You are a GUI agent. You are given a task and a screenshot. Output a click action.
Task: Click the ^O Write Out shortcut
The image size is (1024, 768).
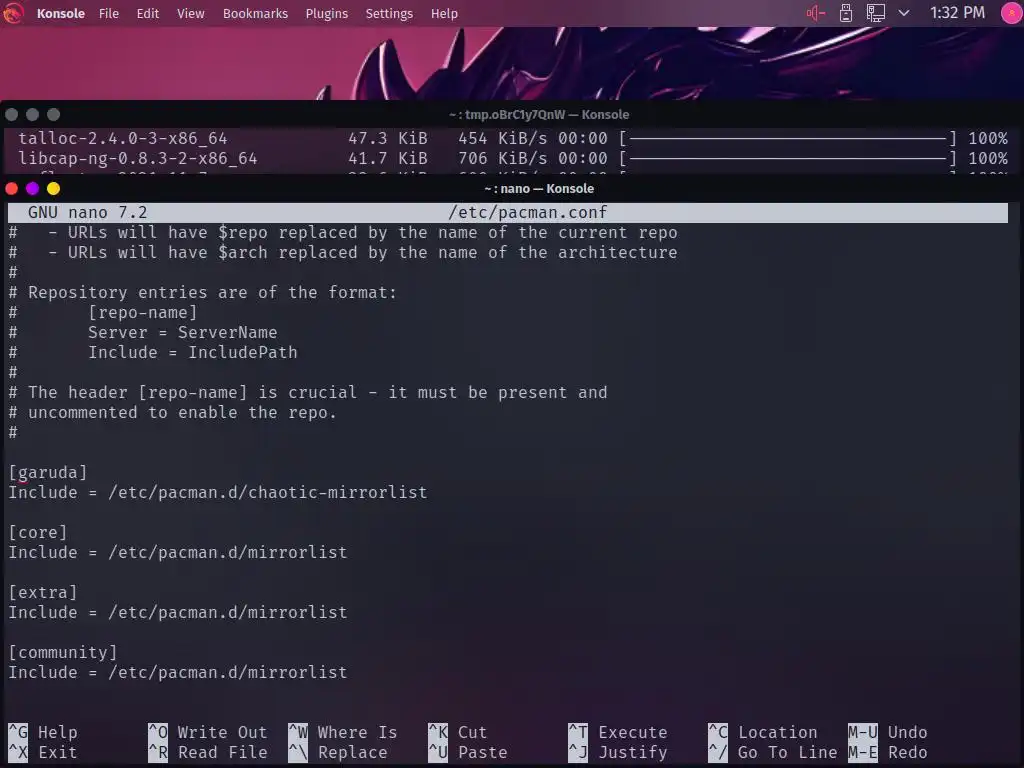208,733
